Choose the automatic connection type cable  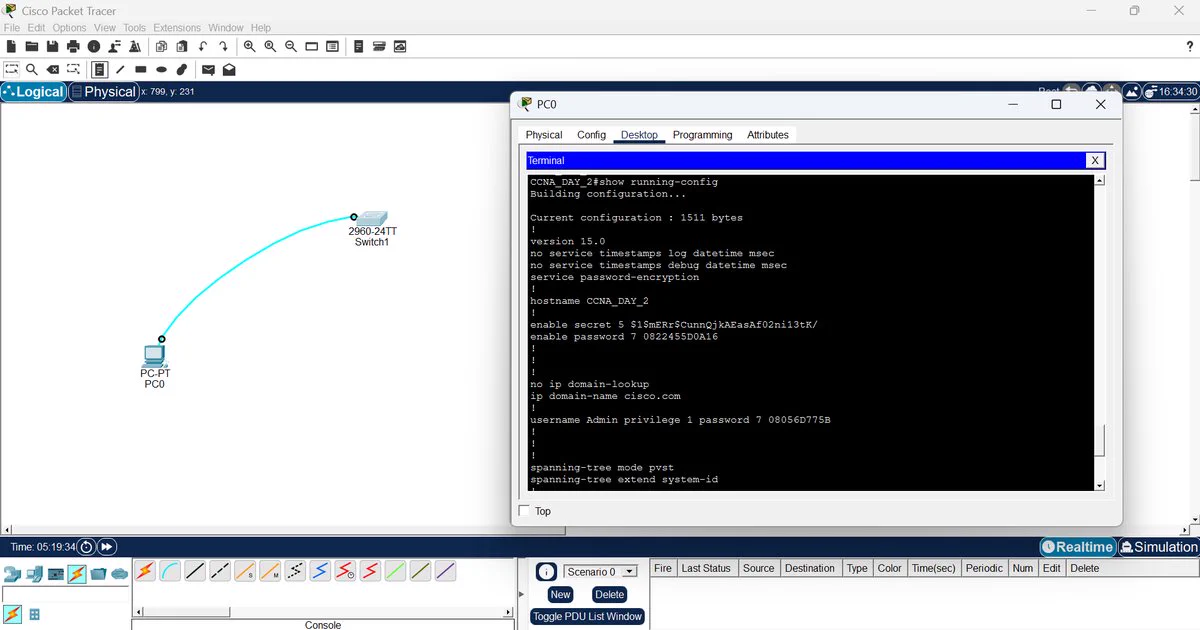coord(145,571)
